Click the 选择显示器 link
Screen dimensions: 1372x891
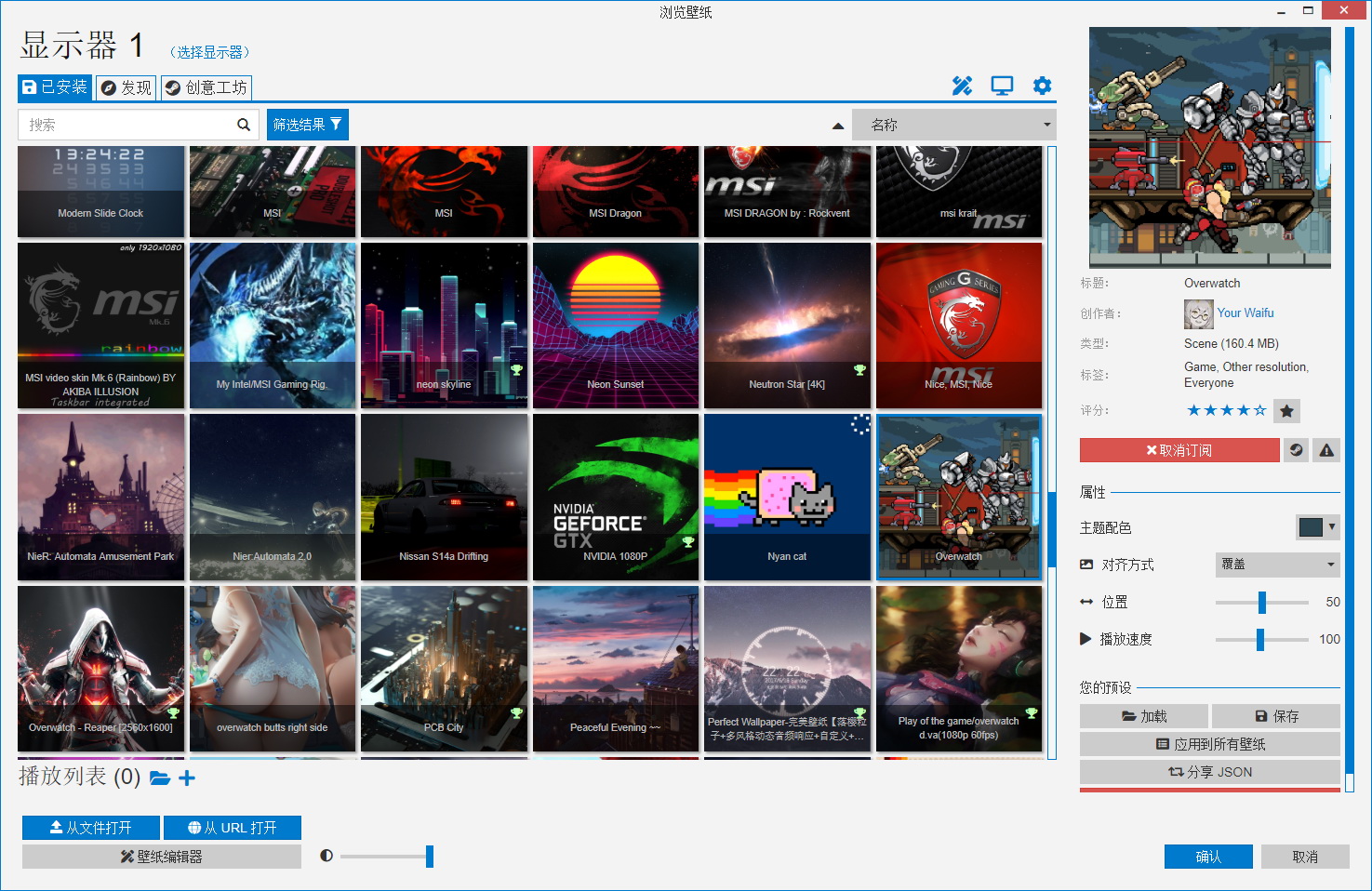pyautogui.click(x=210, y=52)
